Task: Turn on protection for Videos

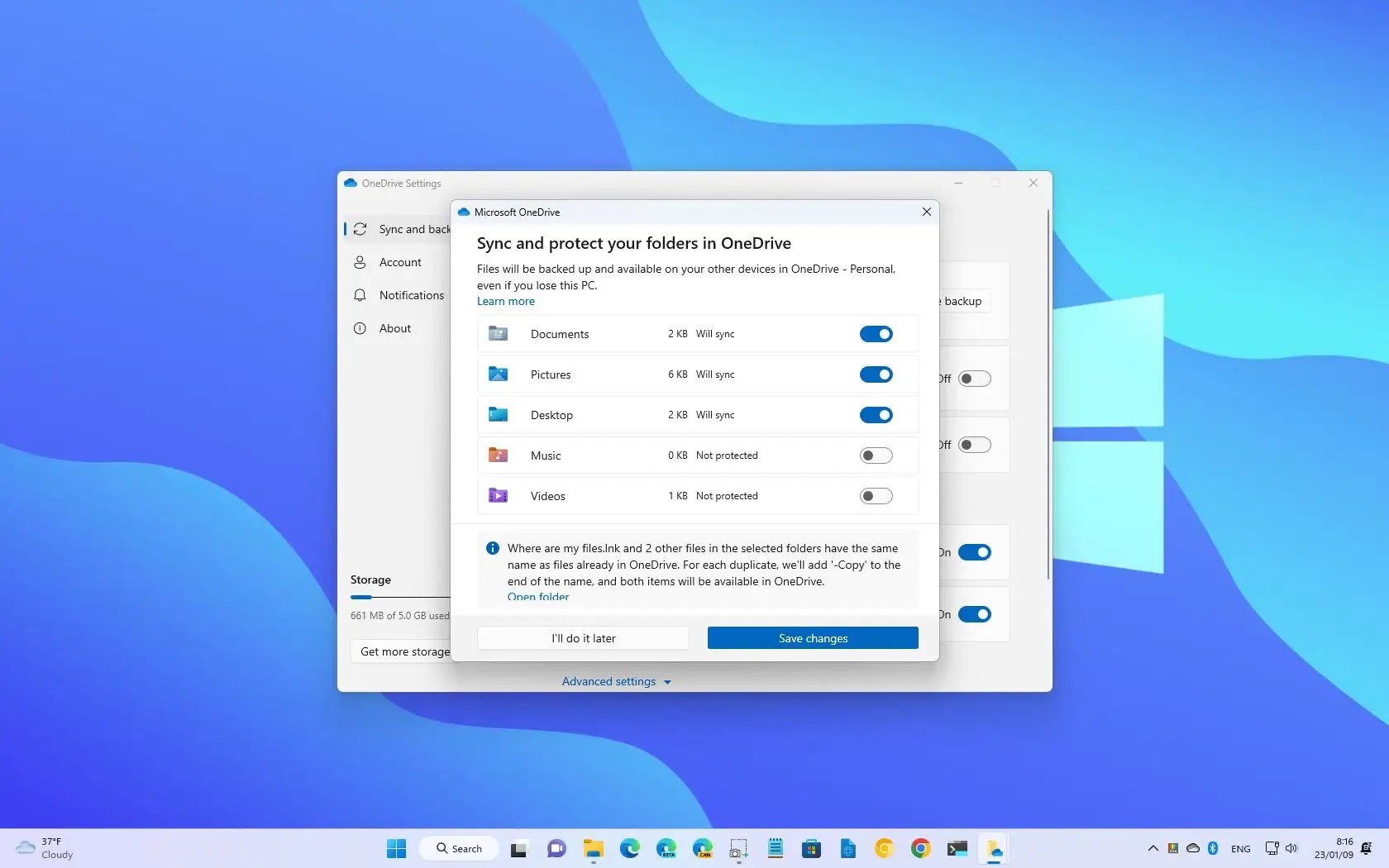Action: coord(876,496)
